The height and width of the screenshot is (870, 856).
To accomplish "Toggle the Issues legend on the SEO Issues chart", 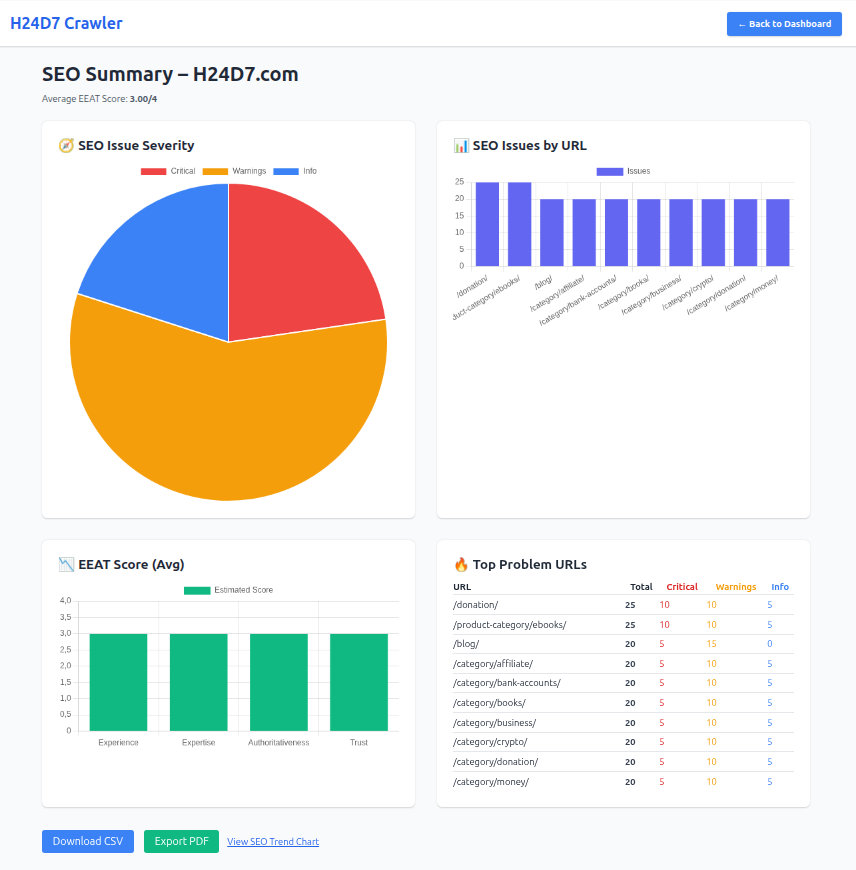I will pos(624,171).
